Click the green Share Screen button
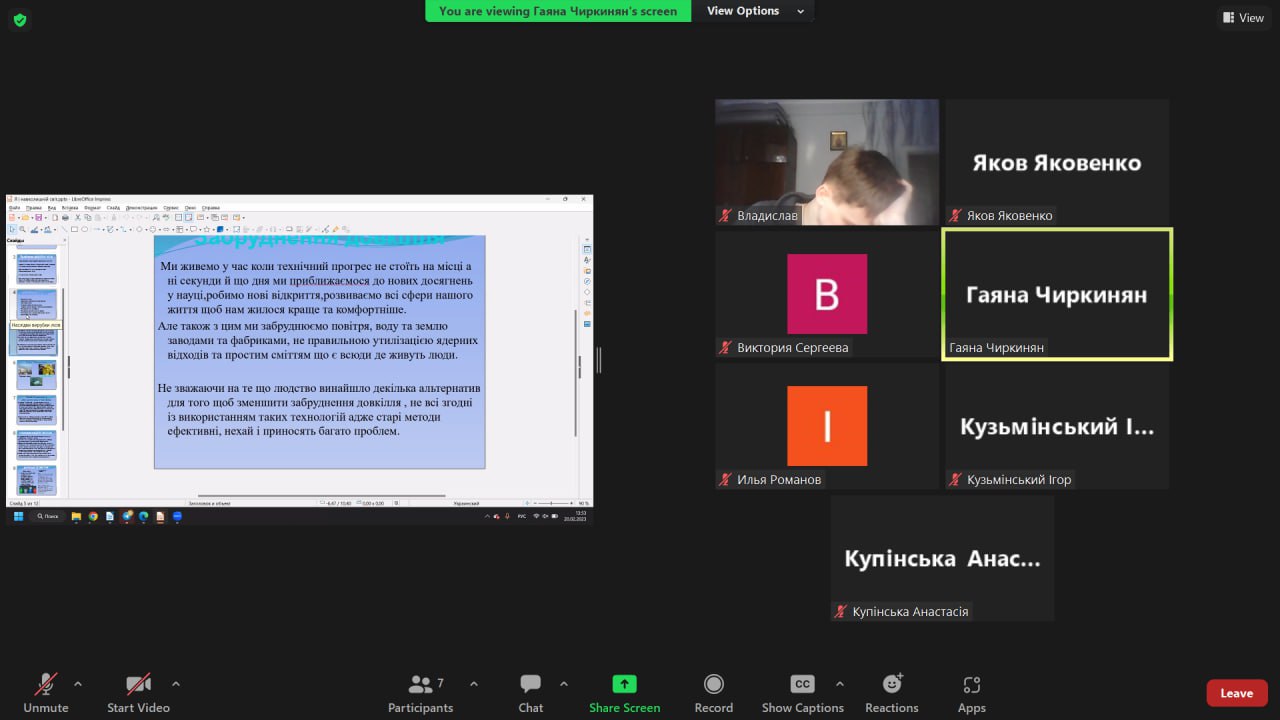This screenshot has width=1280, height=720. (625, 693)
